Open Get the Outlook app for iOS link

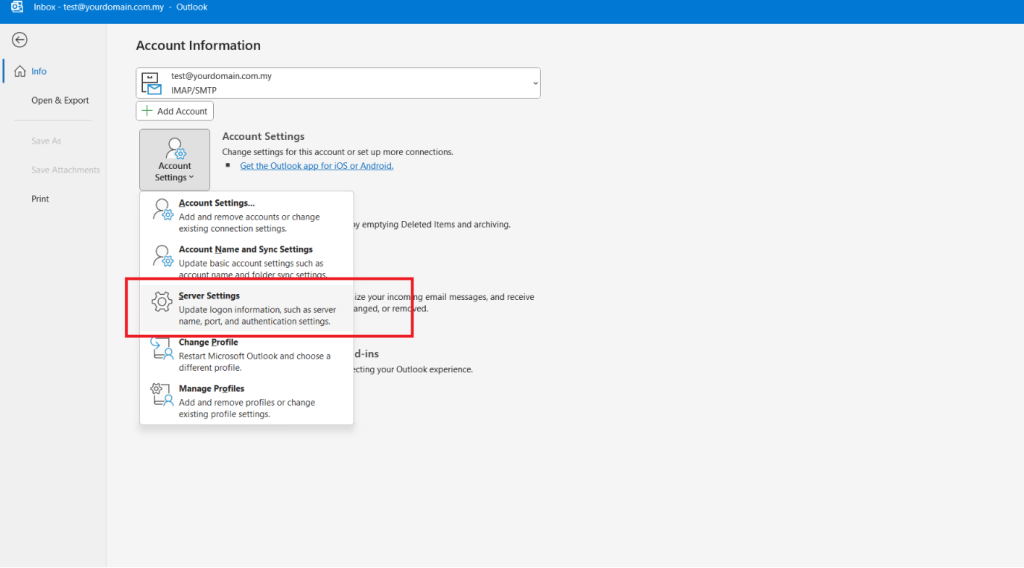tap(317, 166)
